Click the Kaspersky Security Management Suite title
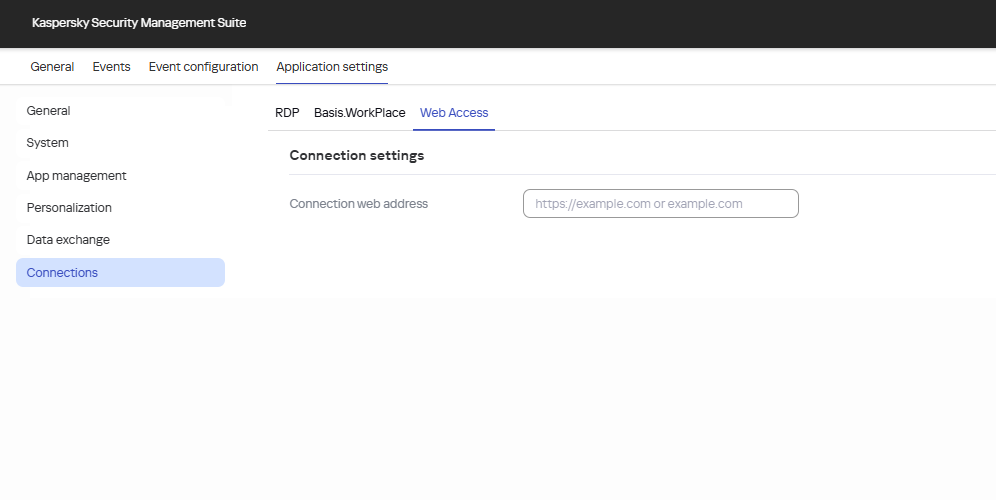The height and width of the screenshot is (500, 996). tap(139, 23)
